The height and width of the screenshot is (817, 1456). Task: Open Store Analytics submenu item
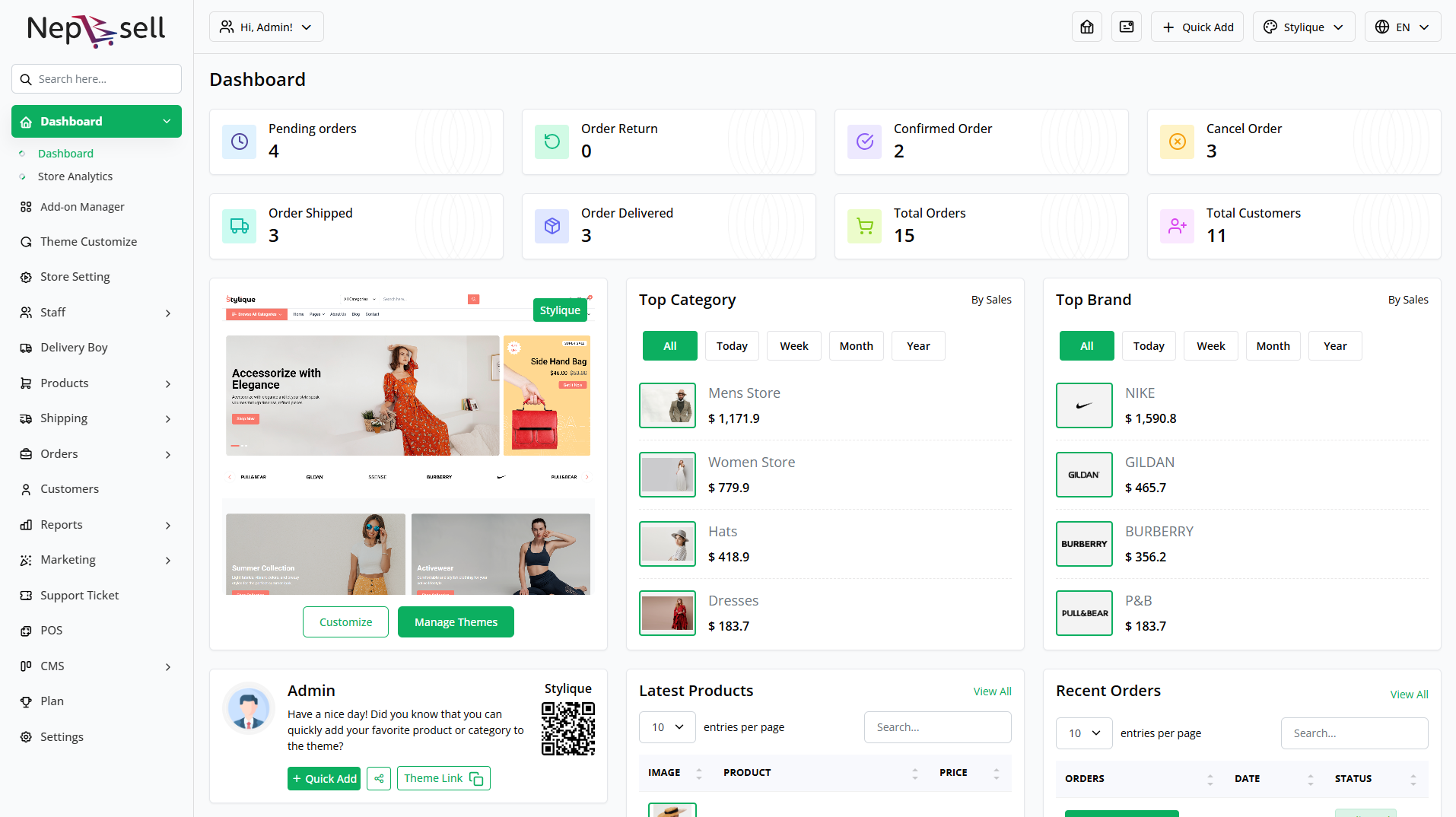(75, 176)
